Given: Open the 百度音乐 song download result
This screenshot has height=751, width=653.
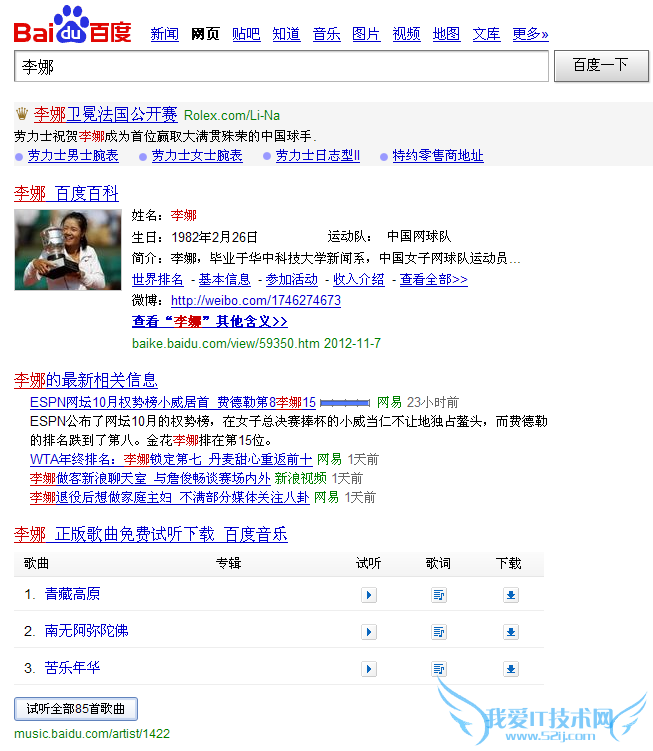Looking at the screenshot, I should 150,535.
